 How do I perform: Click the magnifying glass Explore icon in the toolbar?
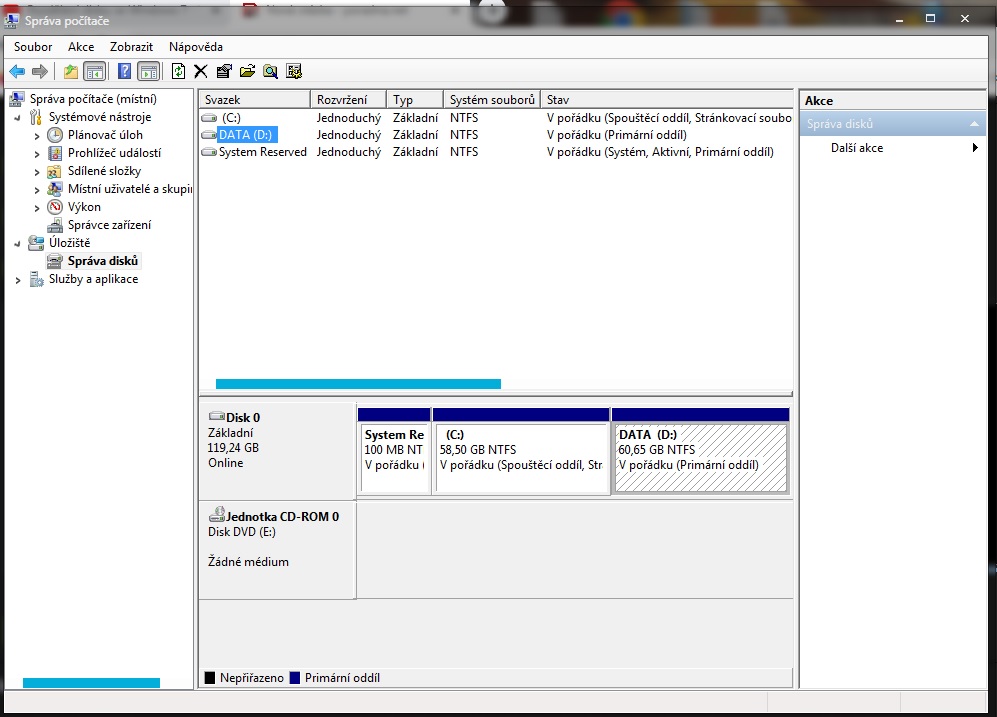point(270,71)
